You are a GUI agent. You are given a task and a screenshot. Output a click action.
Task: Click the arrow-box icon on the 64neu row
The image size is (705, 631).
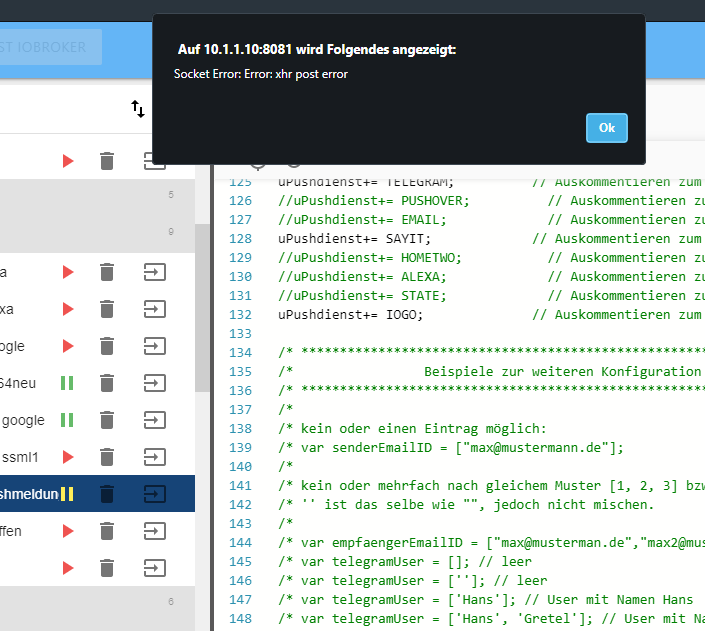coord(154,383)
